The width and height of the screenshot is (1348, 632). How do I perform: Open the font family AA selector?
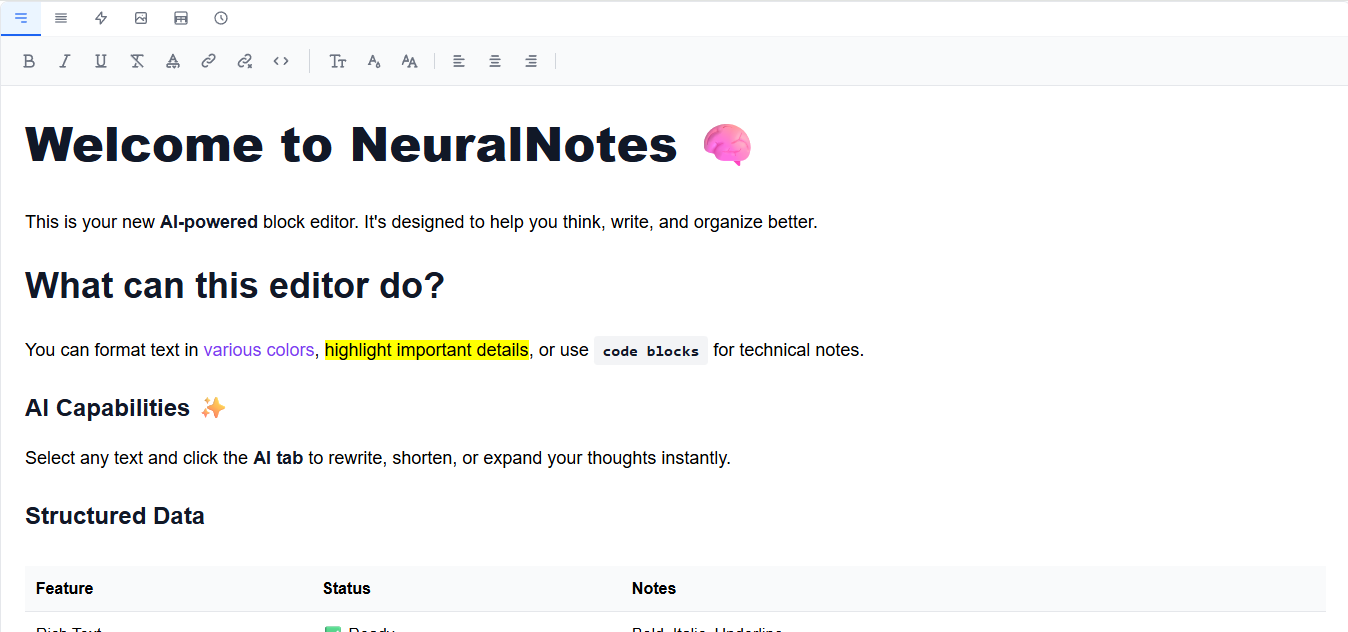click(x=409, y=61)
